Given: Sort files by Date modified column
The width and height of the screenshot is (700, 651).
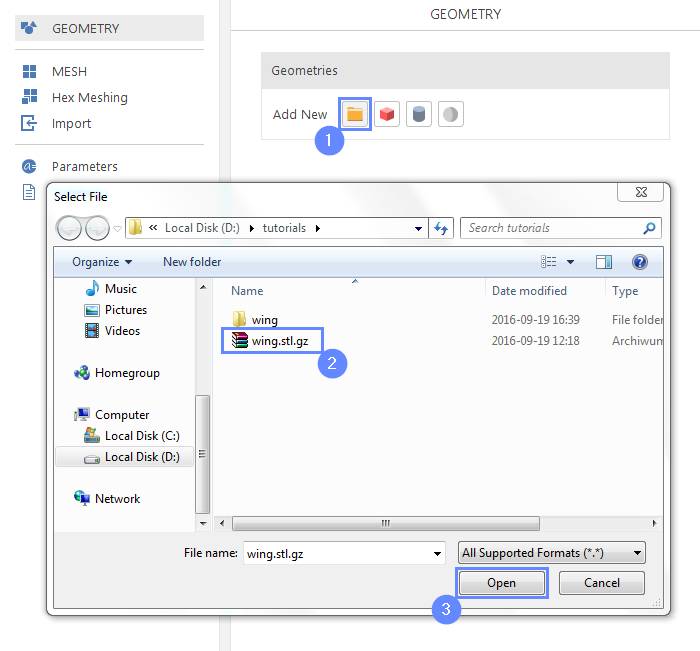Looking at the screenshot, I should pos(529,291).
